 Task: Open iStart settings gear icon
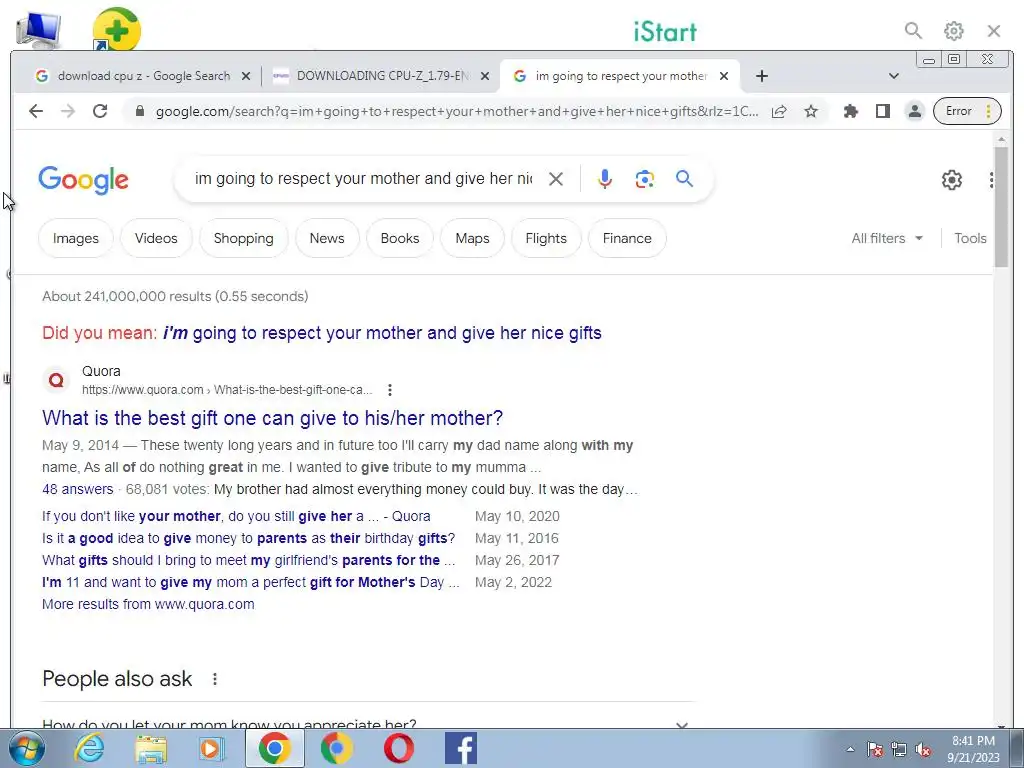point(953,31)
